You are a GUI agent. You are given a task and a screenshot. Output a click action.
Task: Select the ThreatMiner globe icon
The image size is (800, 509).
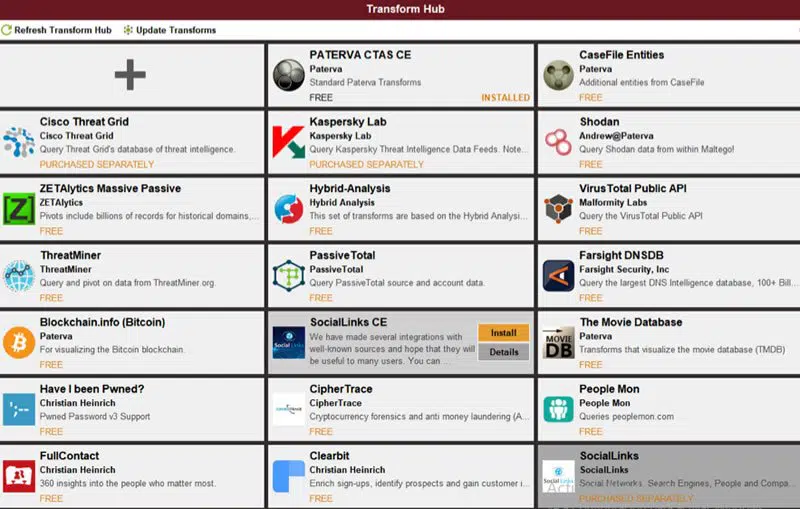tap(19, 275)
